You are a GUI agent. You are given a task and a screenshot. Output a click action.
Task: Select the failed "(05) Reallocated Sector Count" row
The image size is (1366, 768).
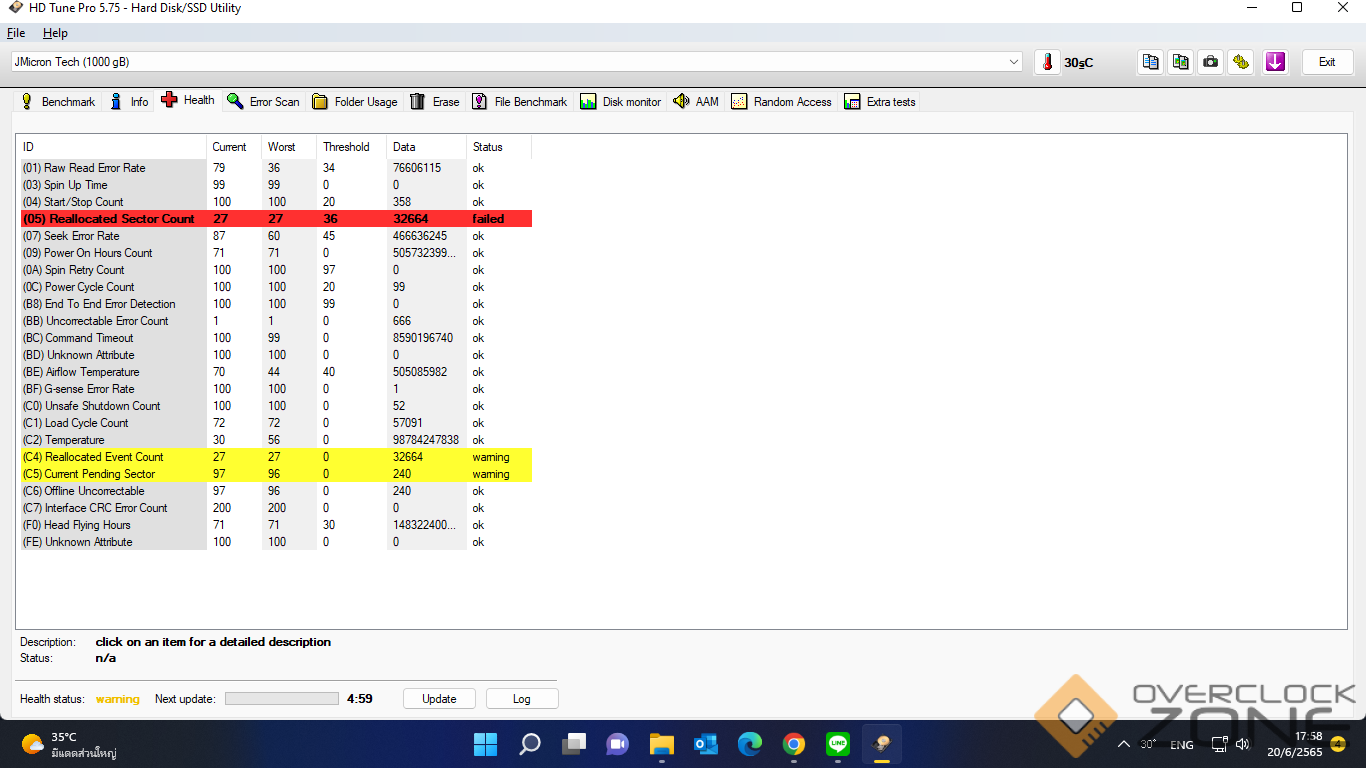click(276, 219)
